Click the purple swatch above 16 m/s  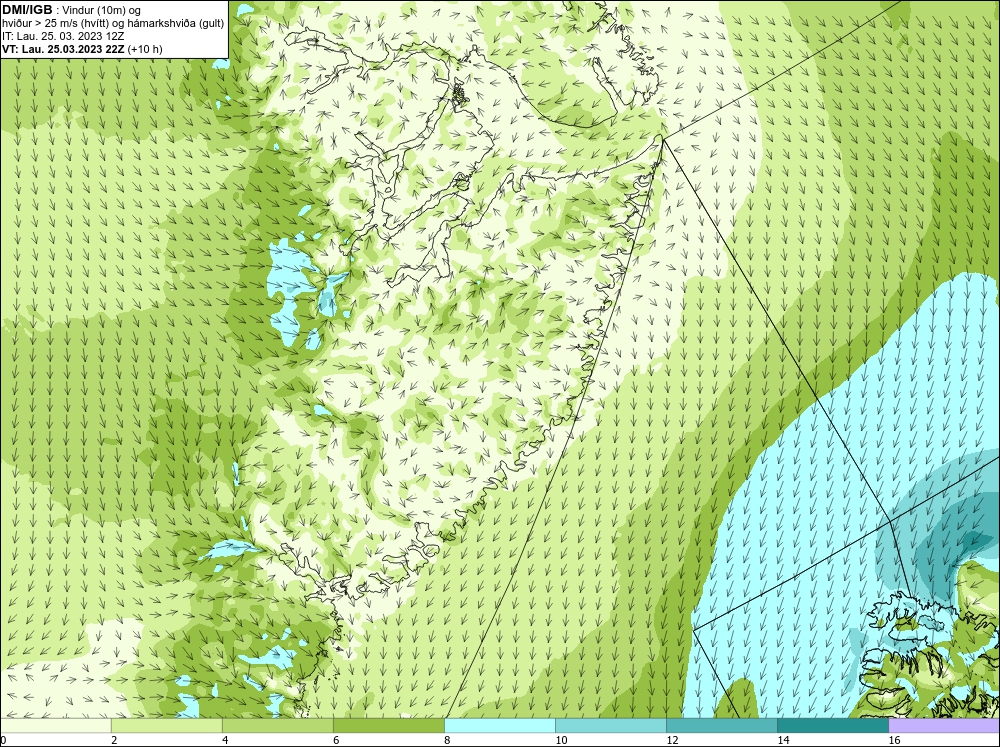(944, 726)
